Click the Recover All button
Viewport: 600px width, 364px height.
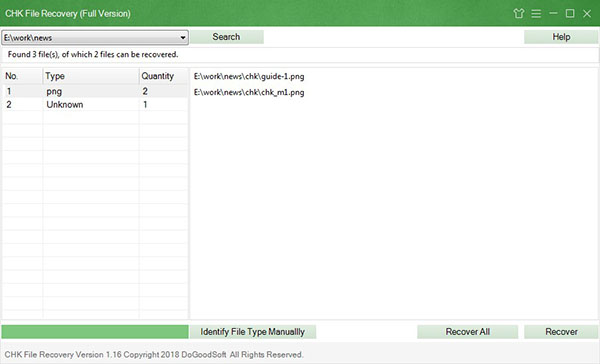click(x=468, y=331)
